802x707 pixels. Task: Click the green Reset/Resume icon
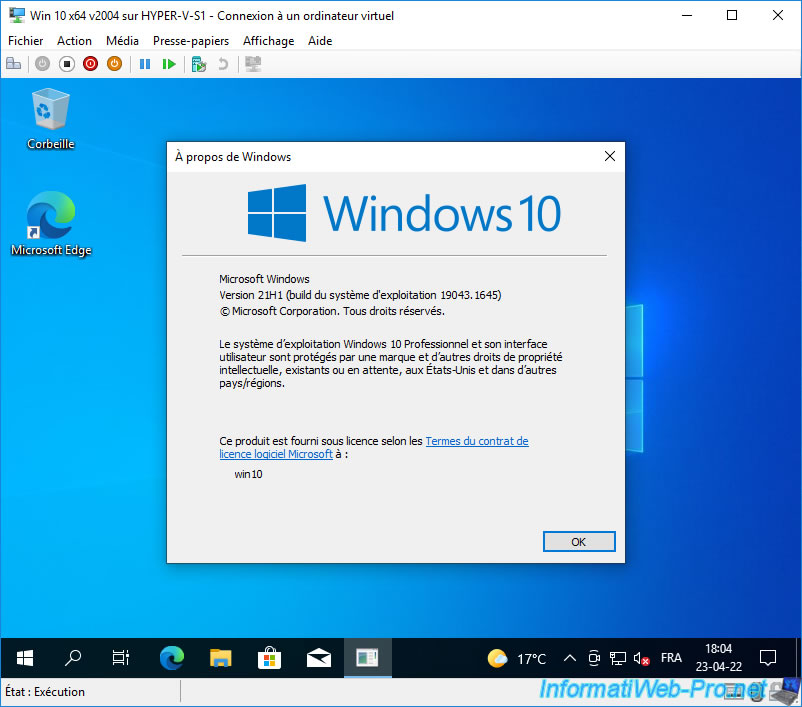click(169, 64)
